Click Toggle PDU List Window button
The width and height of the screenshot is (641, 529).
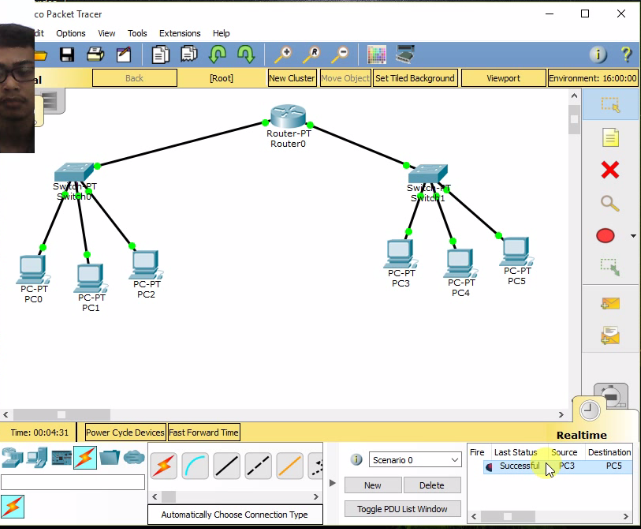[402, 509]
